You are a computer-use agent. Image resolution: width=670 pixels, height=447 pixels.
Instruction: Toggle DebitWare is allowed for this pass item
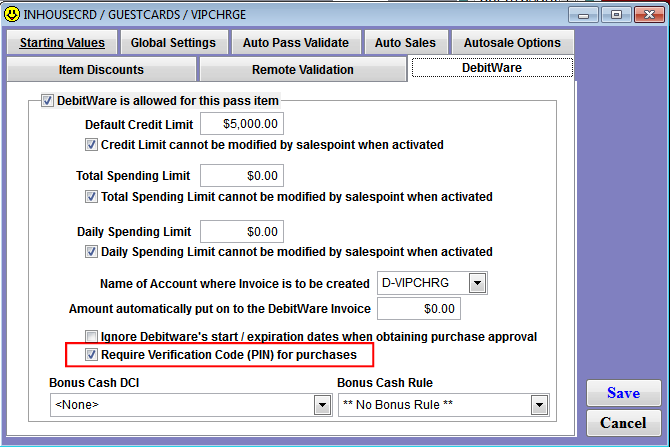coord(47,101)
